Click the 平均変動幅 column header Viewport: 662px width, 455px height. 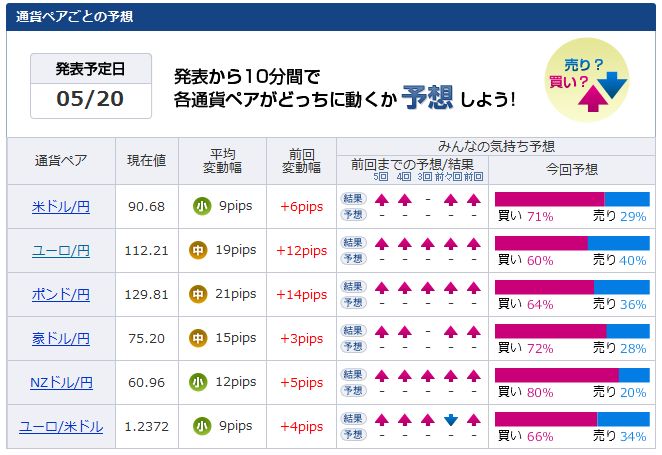point(223,162)
